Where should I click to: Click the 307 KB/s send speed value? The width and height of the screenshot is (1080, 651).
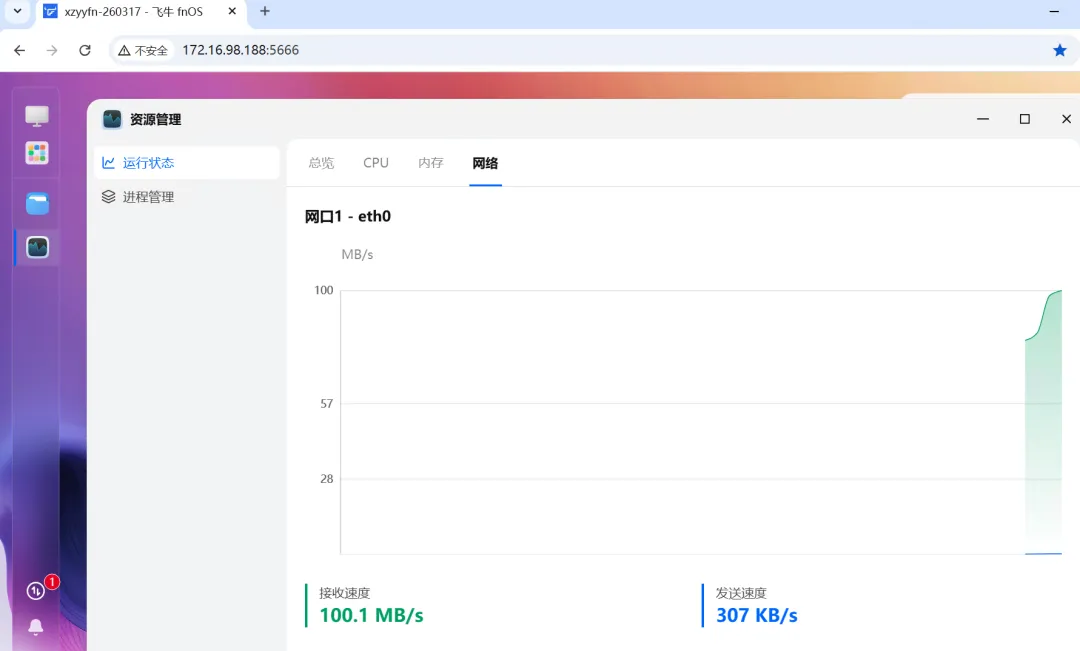[757, 615]
